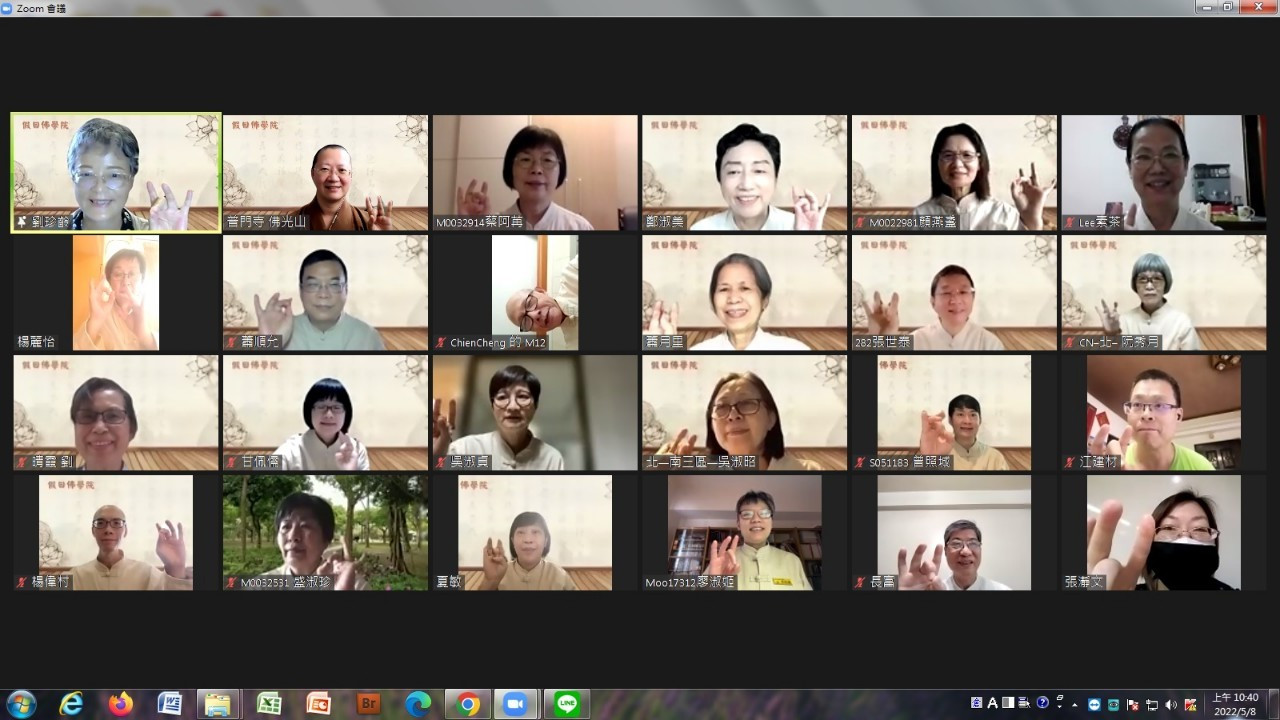Toggle full/half-width character shape button
Screen dimensions: 1280x720
pyautogui.click(x=1009, y=703)
